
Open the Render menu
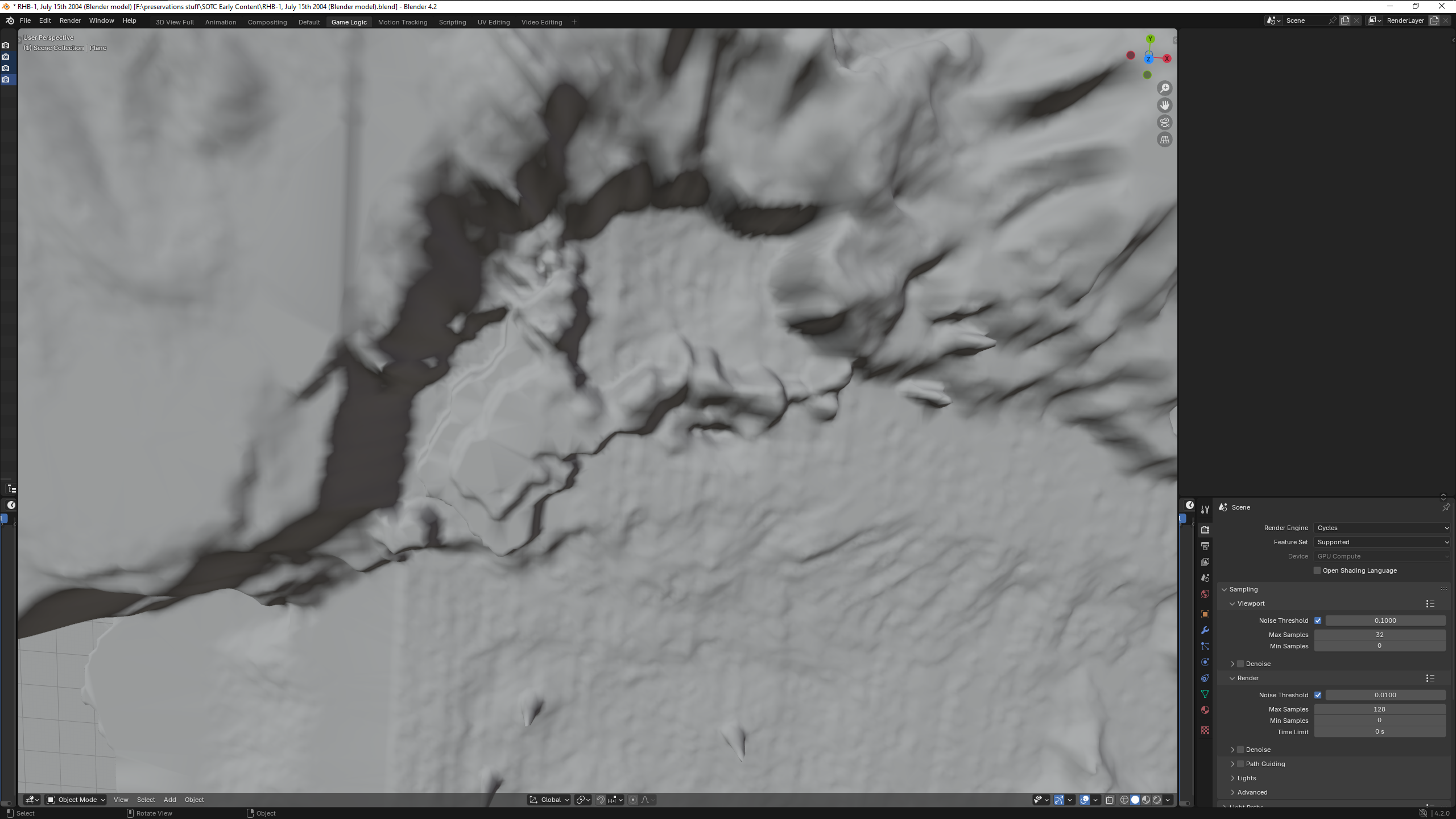click(70, 20)
